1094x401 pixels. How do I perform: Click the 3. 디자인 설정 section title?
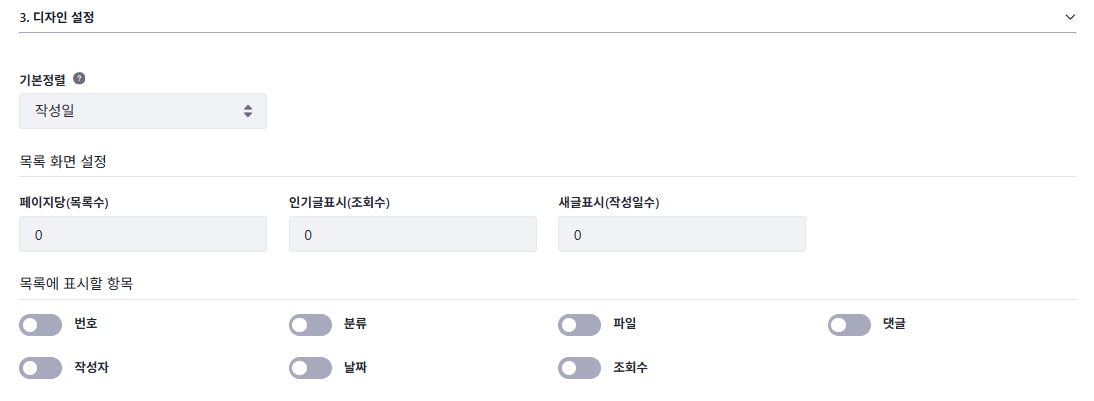click(57, 17)
